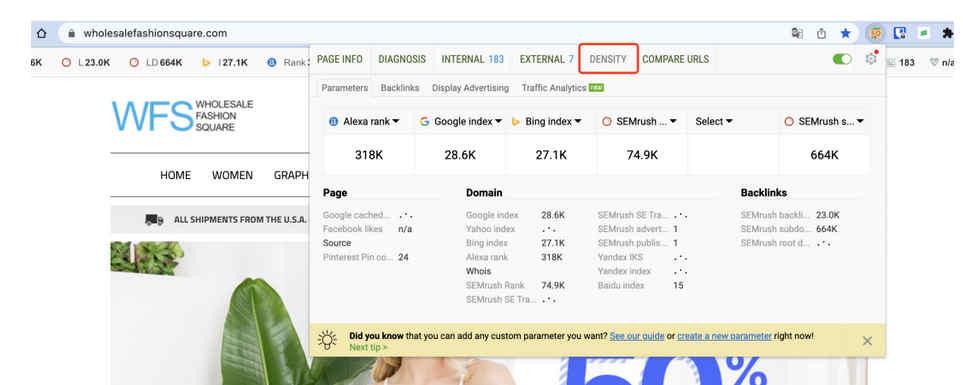This screenshot has width=963, height=385.
Task: Click the Source link under Page
Action: pos(337,243)
